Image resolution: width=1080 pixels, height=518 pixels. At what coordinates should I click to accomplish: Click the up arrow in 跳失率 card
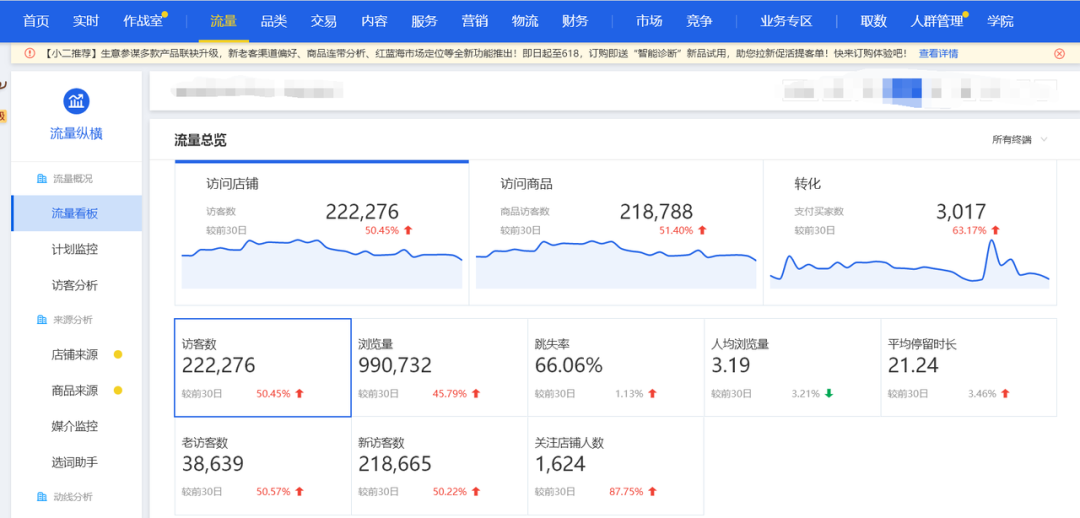click(x=652, y=394)
